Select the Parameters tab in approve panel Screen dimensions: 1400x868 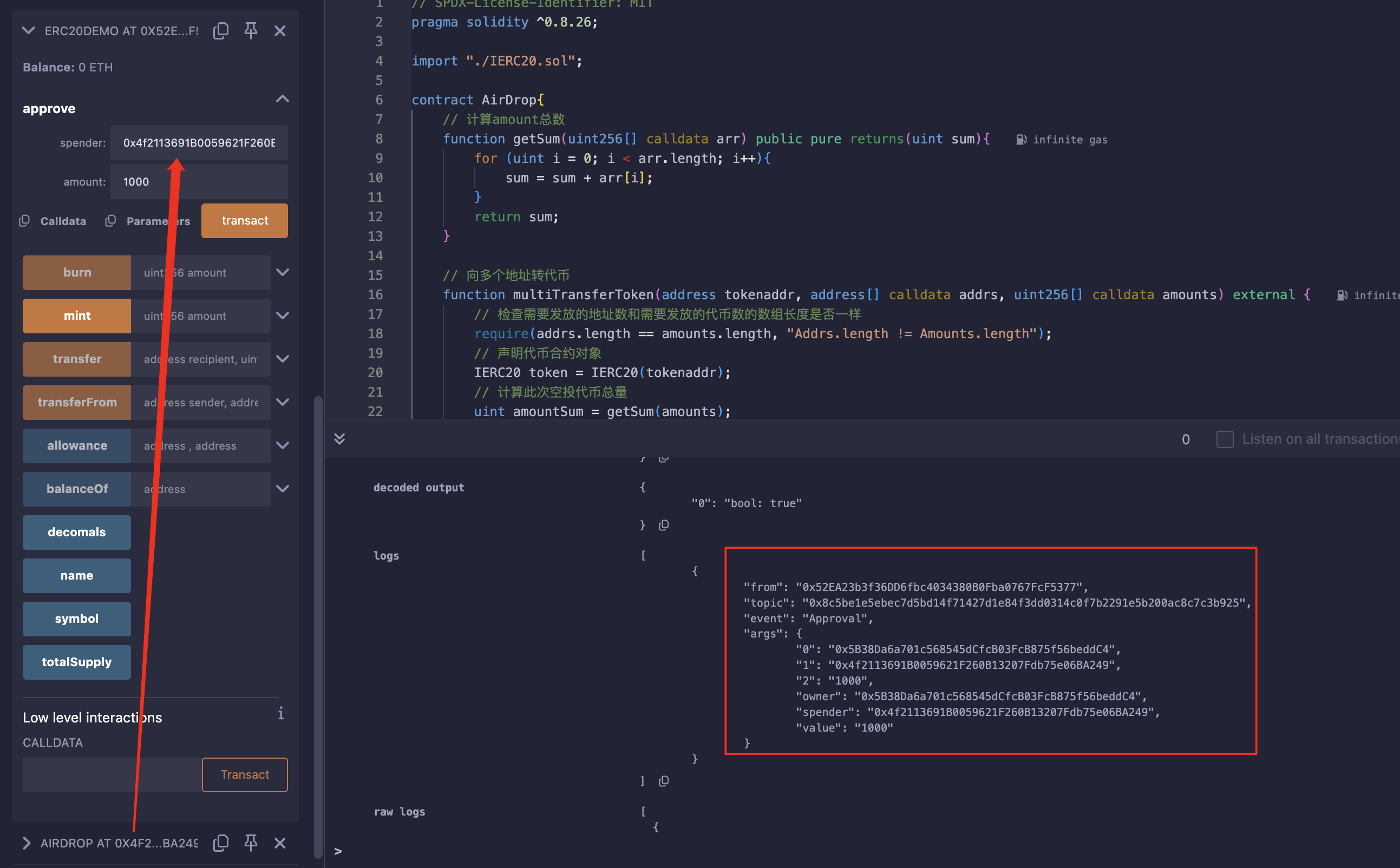click(x=155, y=220)
